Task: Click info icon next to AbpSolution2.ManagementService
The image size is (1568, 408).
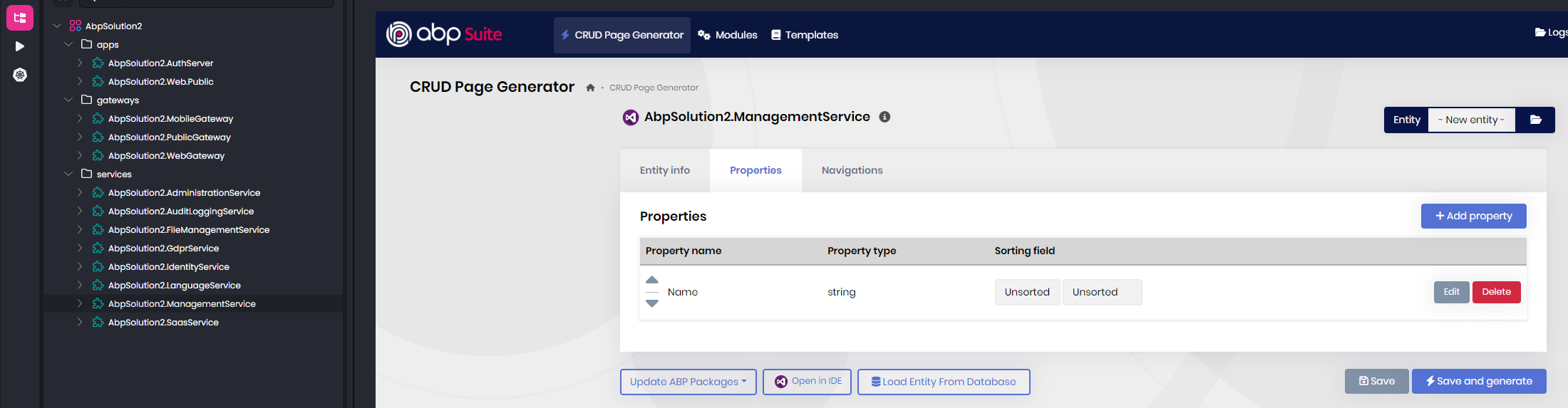Action: click(x=884, y=117)
